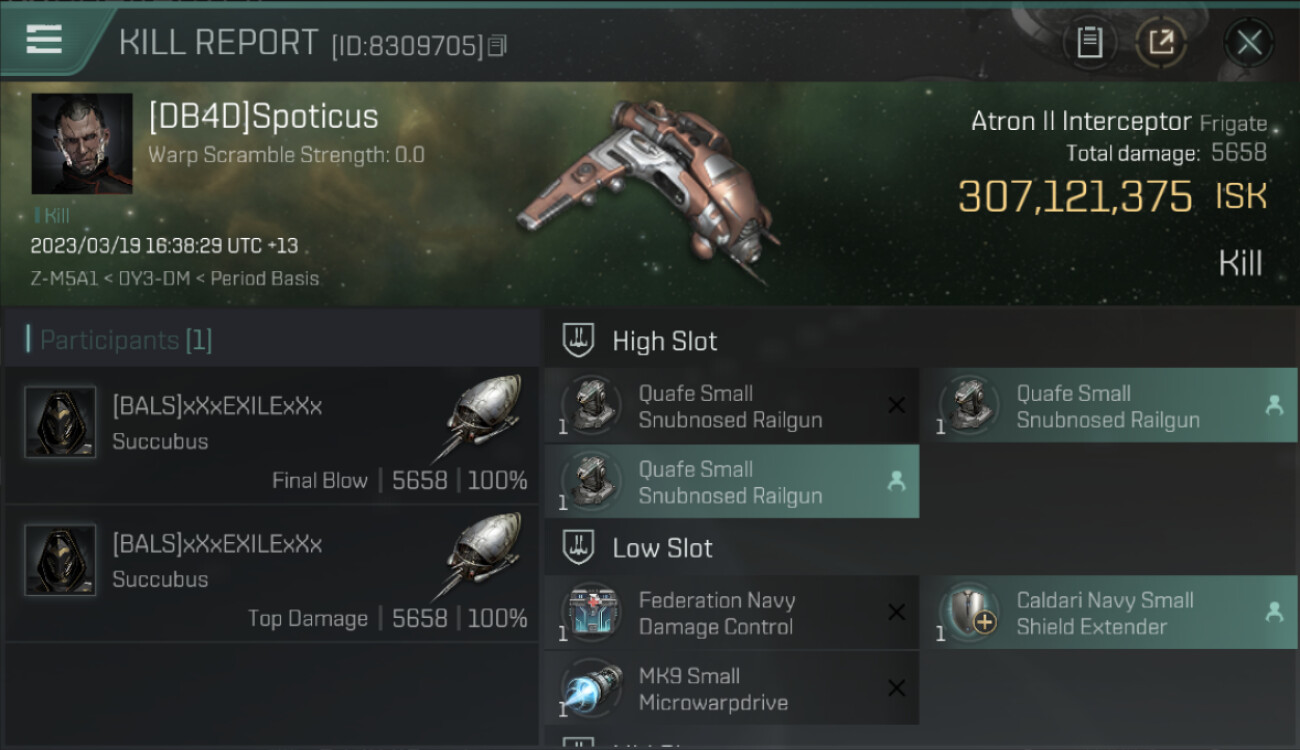Click the share export icon

pos(1161,42)
